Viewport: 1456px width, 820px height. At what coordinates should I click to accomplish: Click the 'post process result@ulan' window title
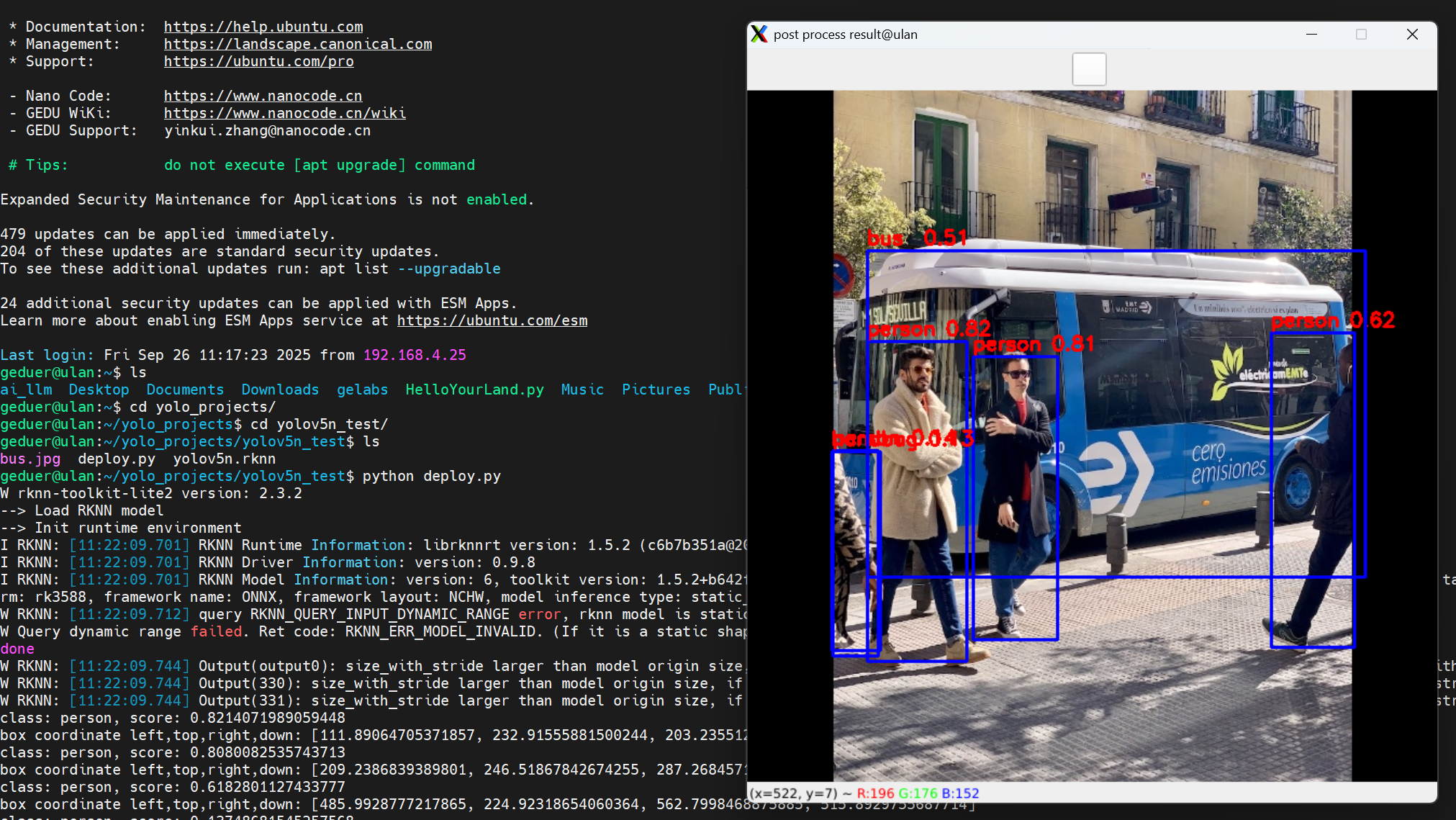[x=845, y=35]
